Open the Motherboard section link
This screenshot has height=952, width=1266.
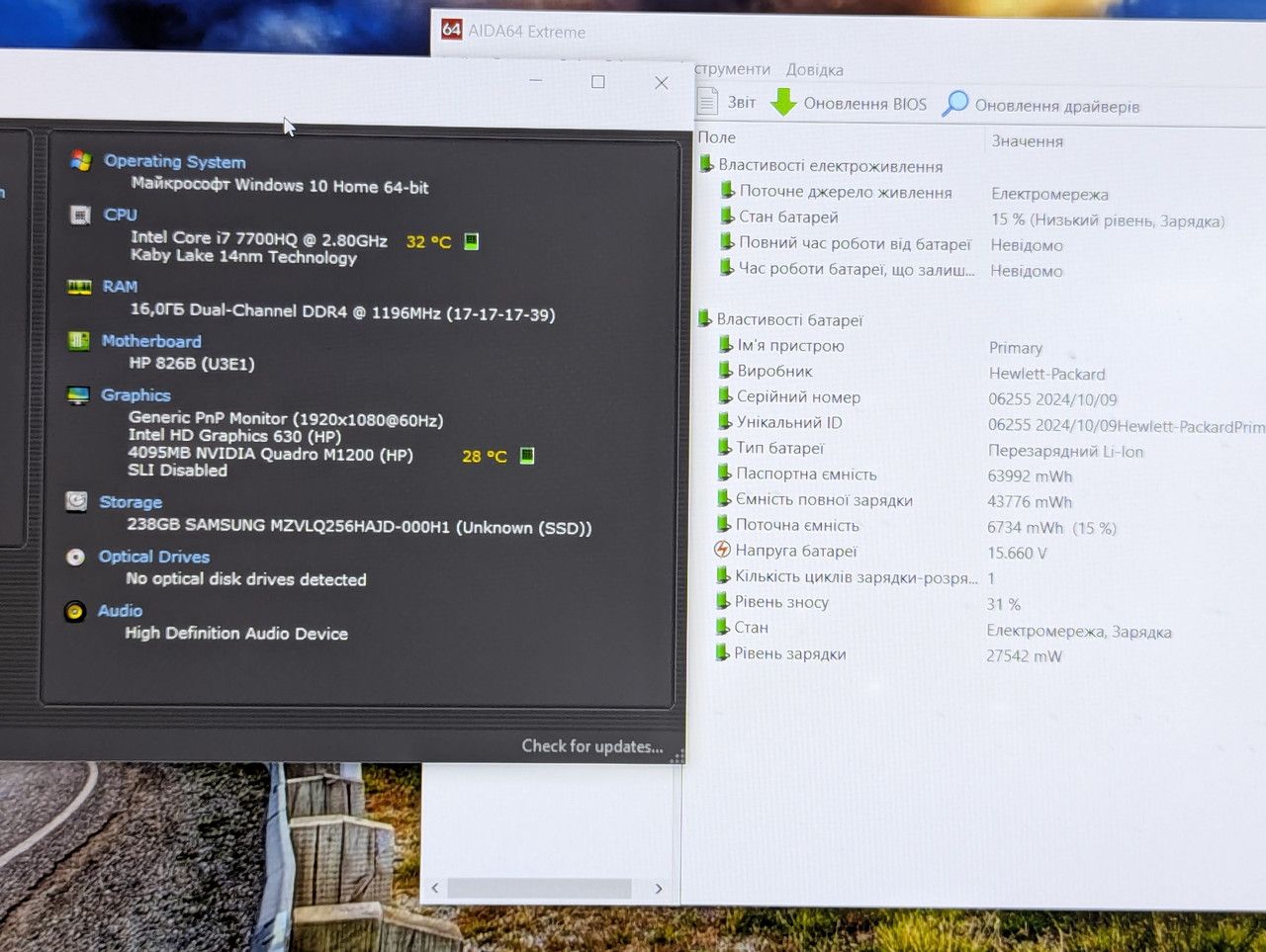pyautogui.click(x=151, y=341)
